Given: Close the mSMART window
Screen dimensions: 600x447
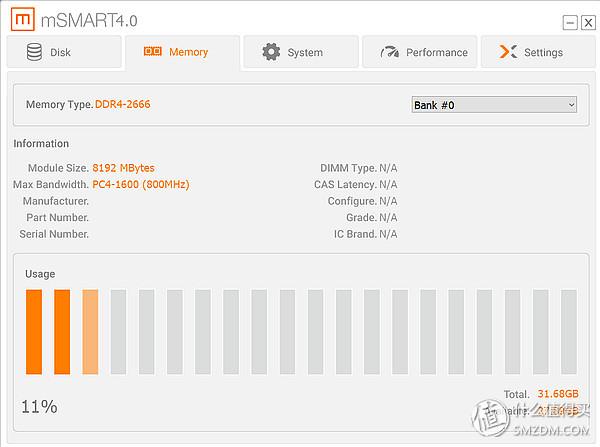Looking at the screenshot, I should pos(588,23).
